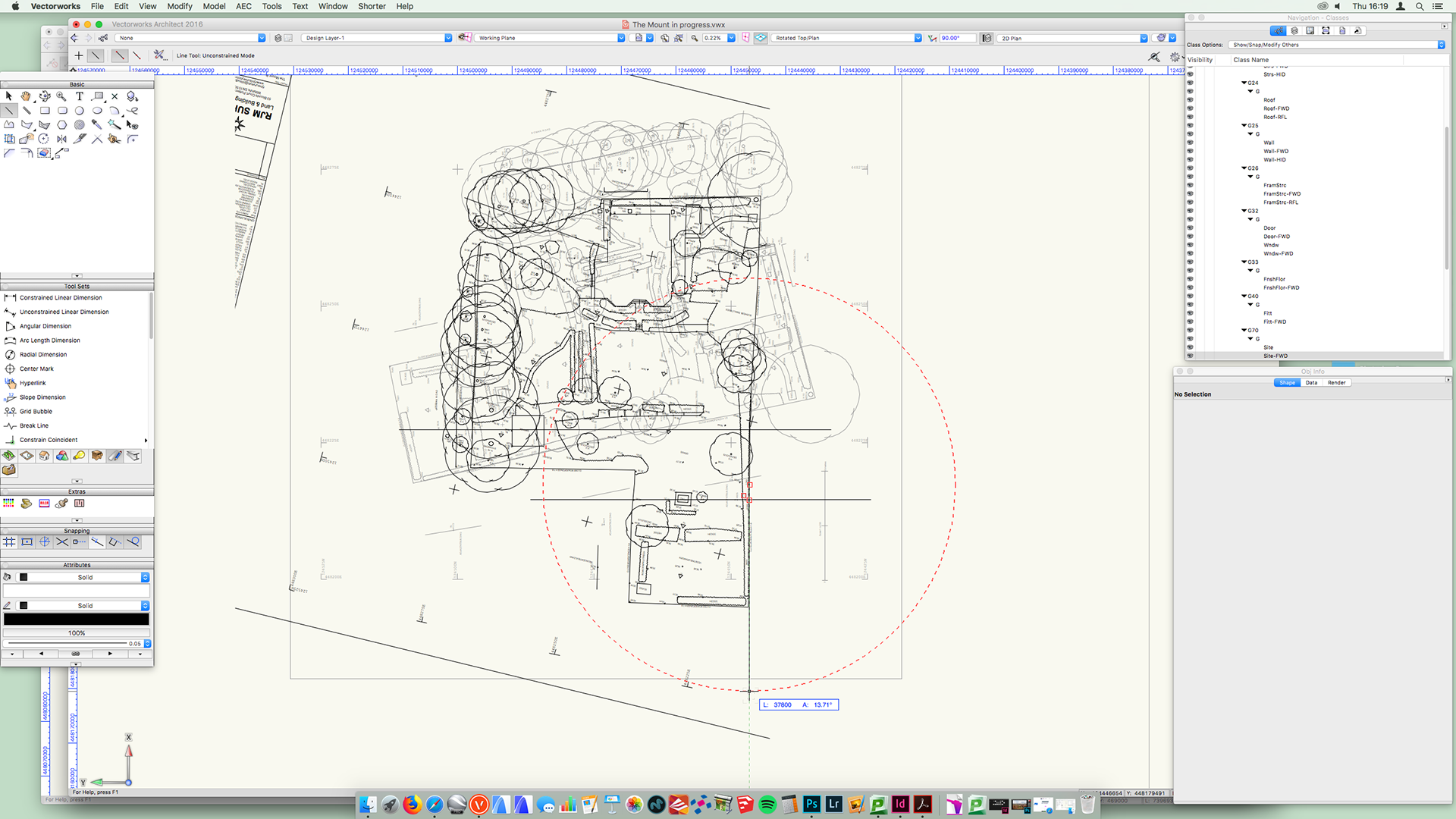Select Constrained Linear Dimension tool
This screenshot has height=819, width=1456.
(61, 298)
